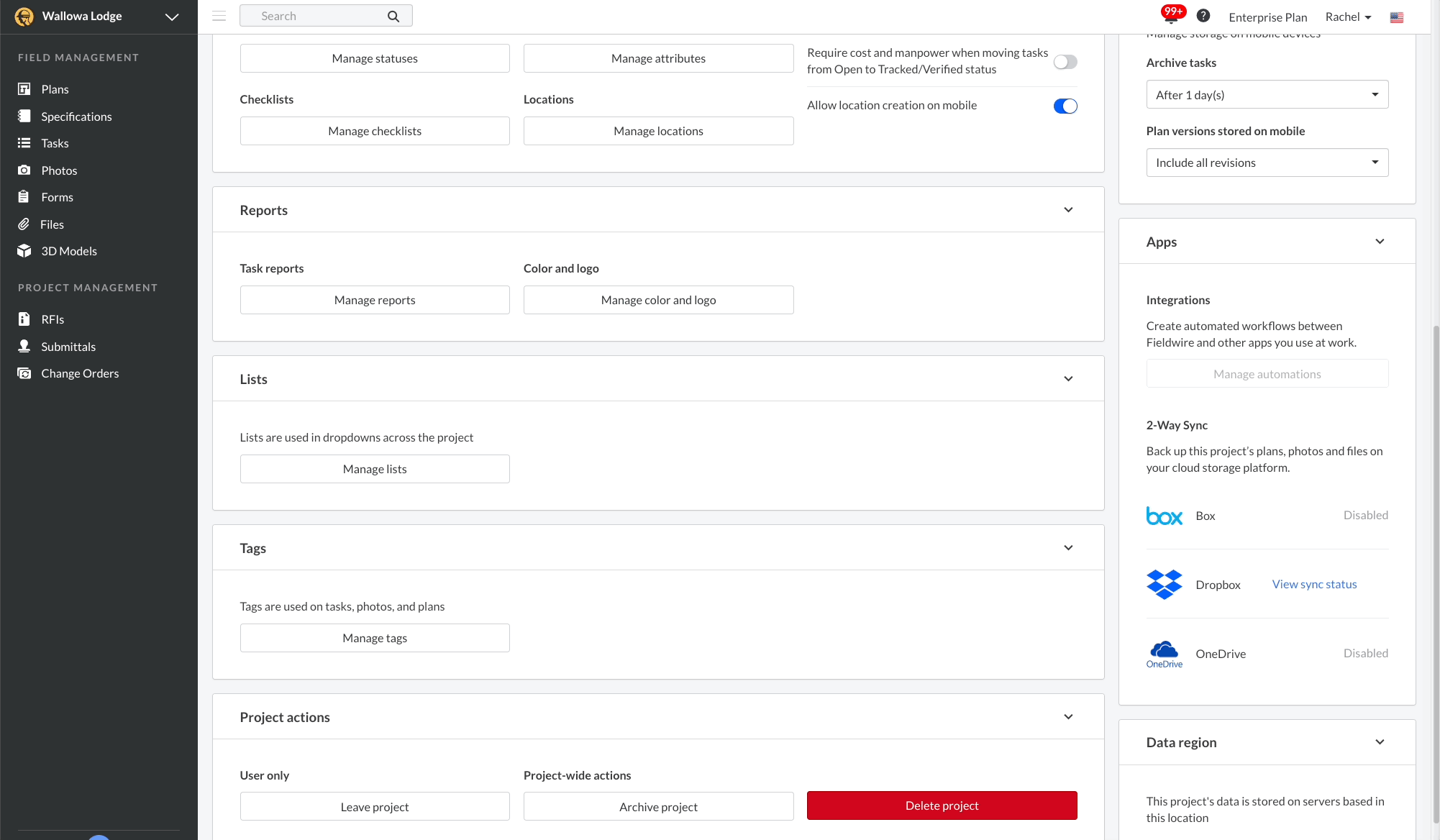1440x840 pixels.
Task: Open the language flag menu
Action: pyautogui.click(x=1396, y=17)
